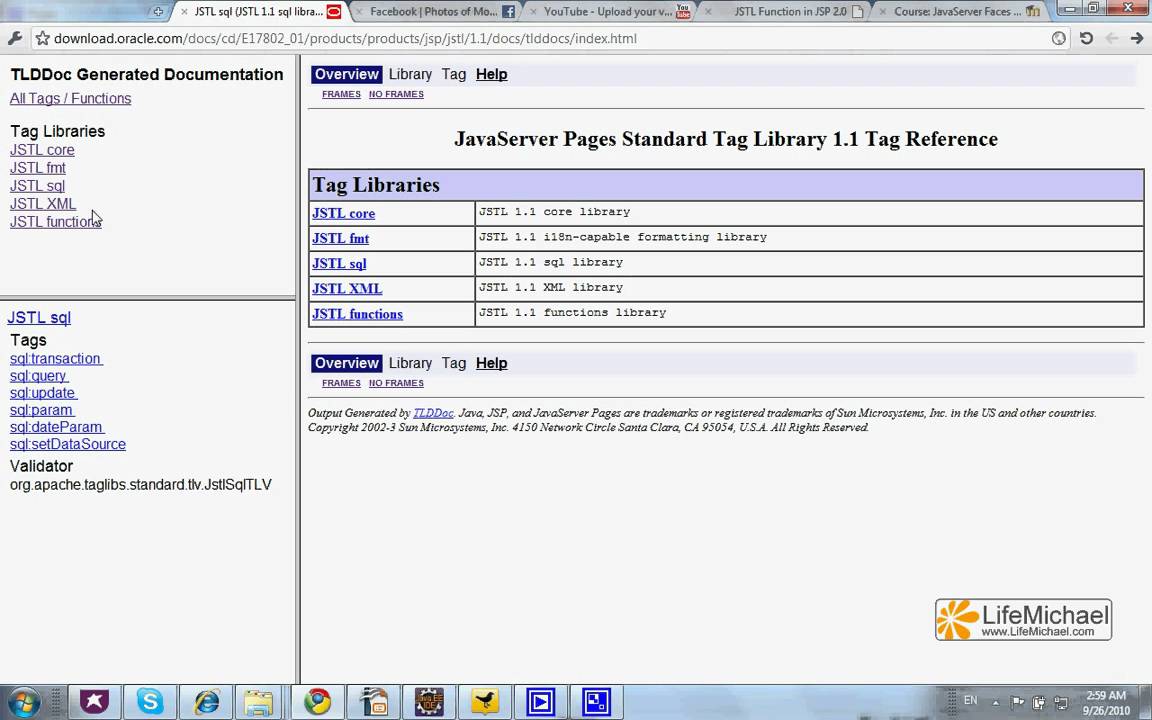The width and height of the screenshot is (1152, 720).
Task: Open the Java EE IDE taskbar icon
Action: 429,702
